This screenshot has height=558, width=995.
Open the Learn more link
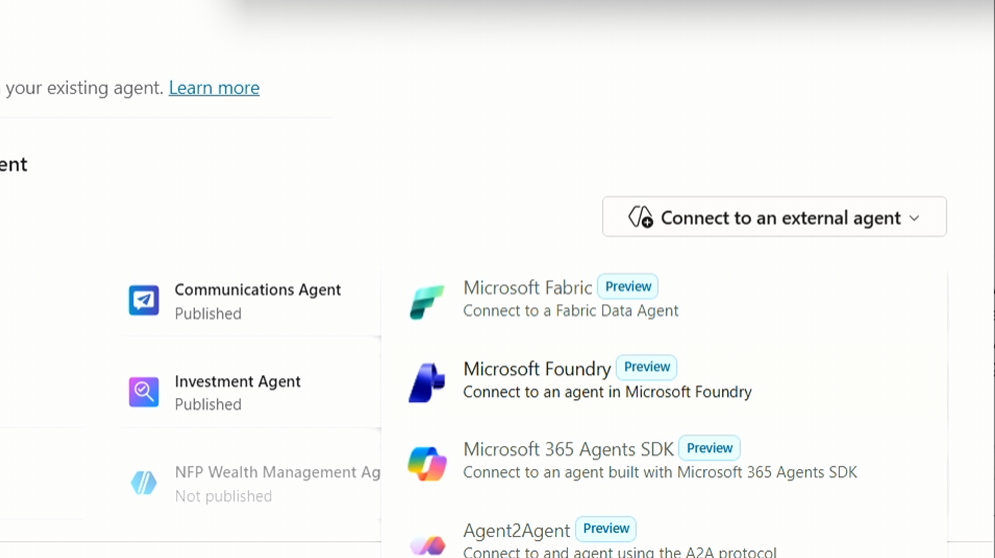pos(214,88)
